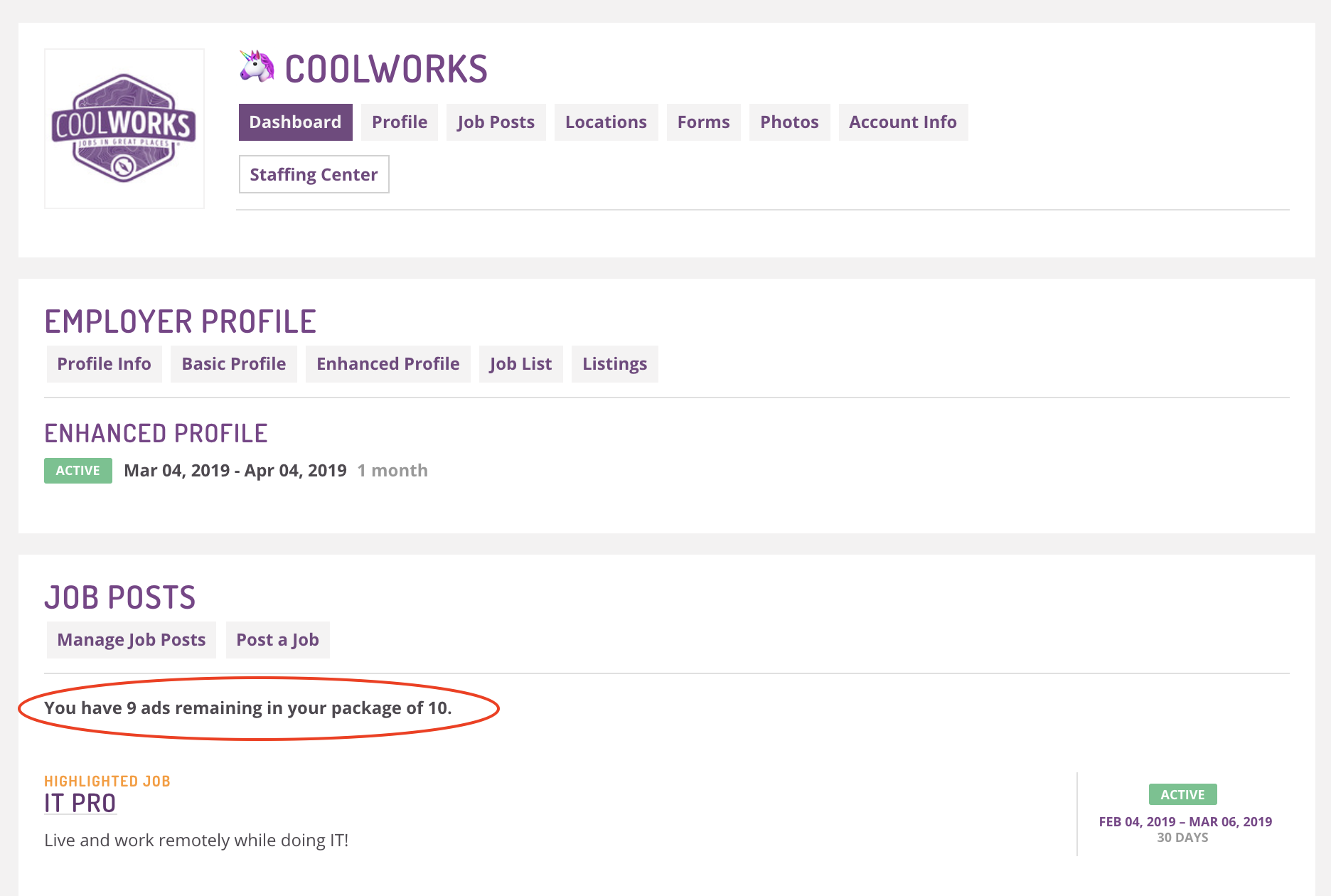Click the HIGHLIGHTED JOB label

(107, 781)
